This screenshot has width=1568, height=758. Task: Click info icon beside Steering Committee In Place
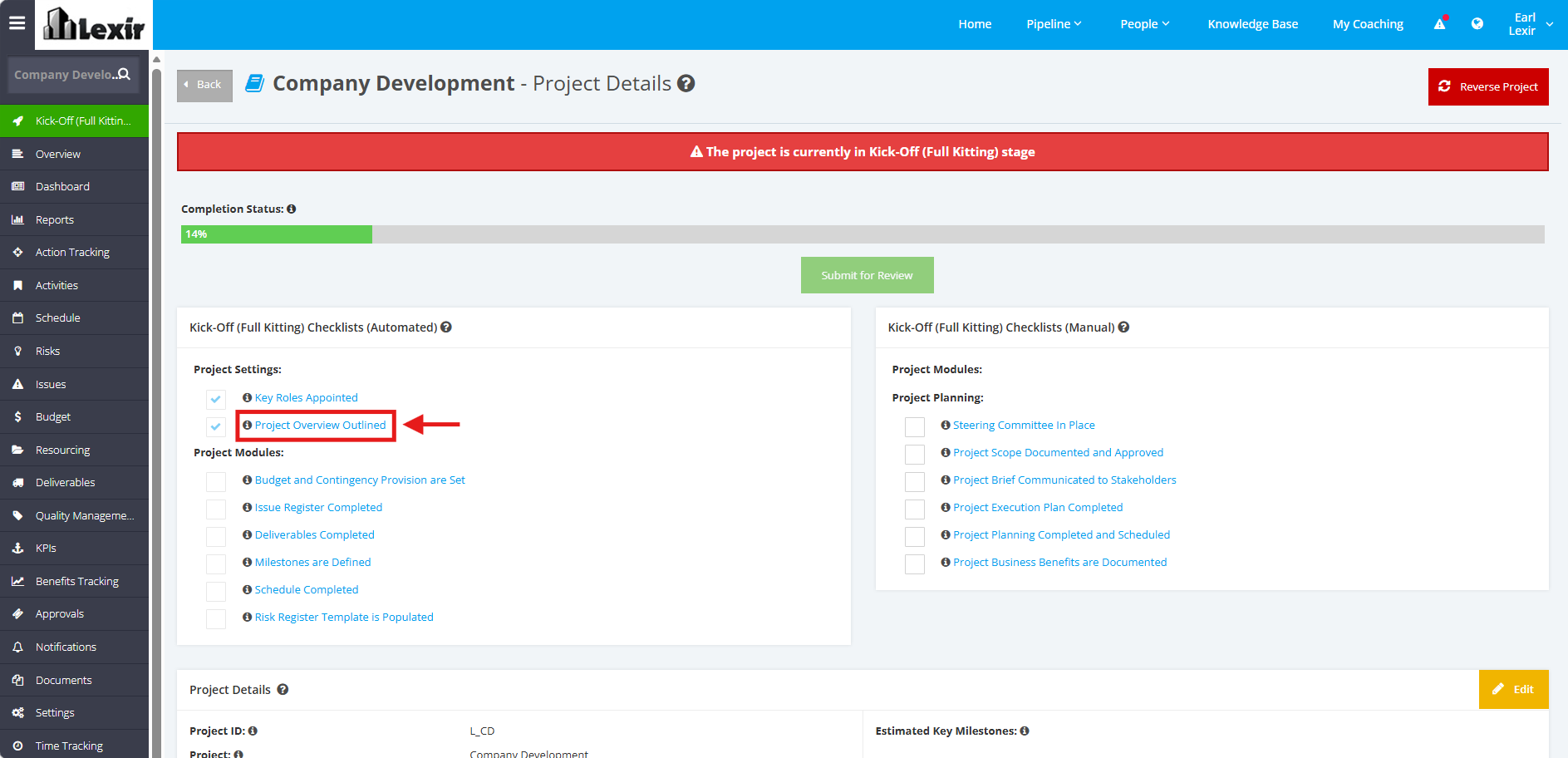[x=946, y=425]
